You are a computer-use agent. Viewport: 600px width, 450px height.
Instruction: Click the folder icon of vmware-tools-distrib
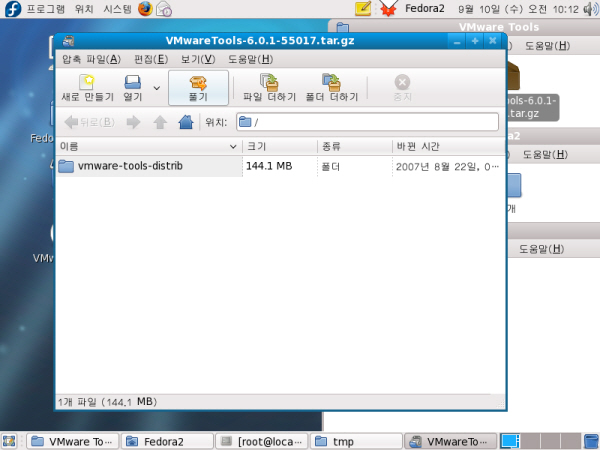(x=66, y=166)
